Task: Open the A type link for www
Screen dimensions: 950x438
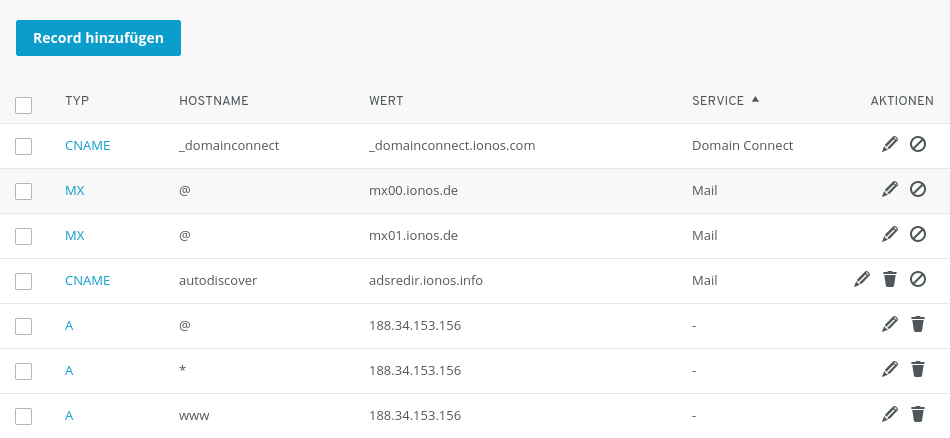Action: [69, 415]
